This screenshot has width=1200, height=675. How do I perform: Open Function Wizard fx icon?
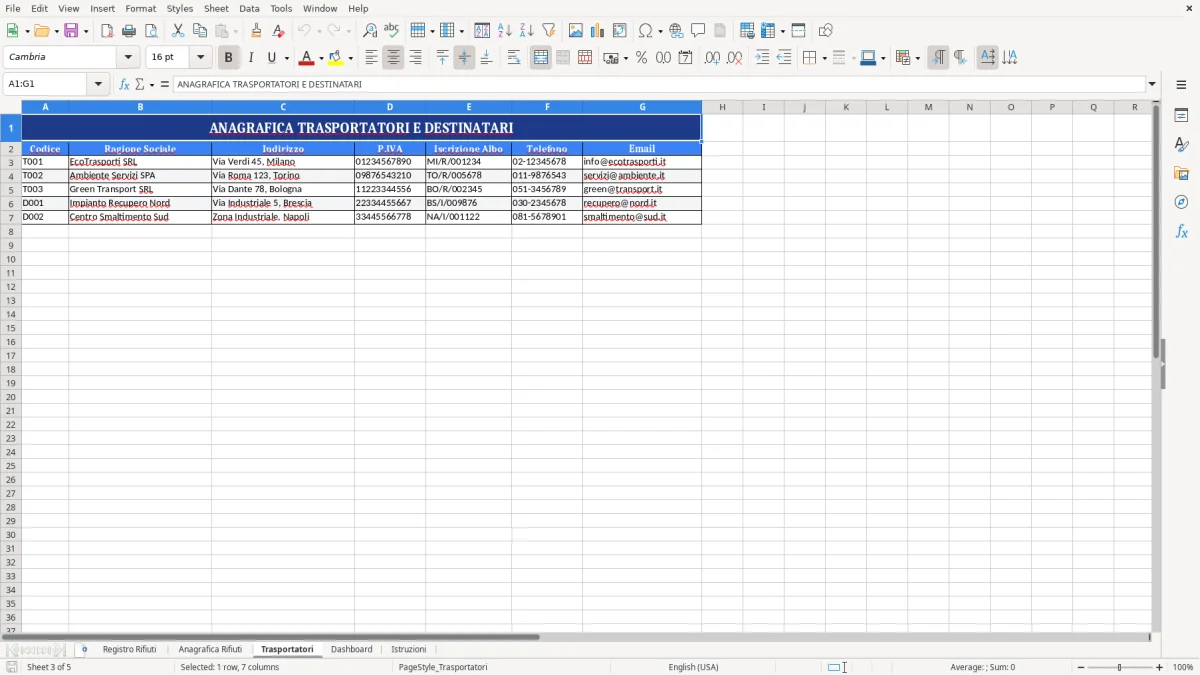pos(124,84)
